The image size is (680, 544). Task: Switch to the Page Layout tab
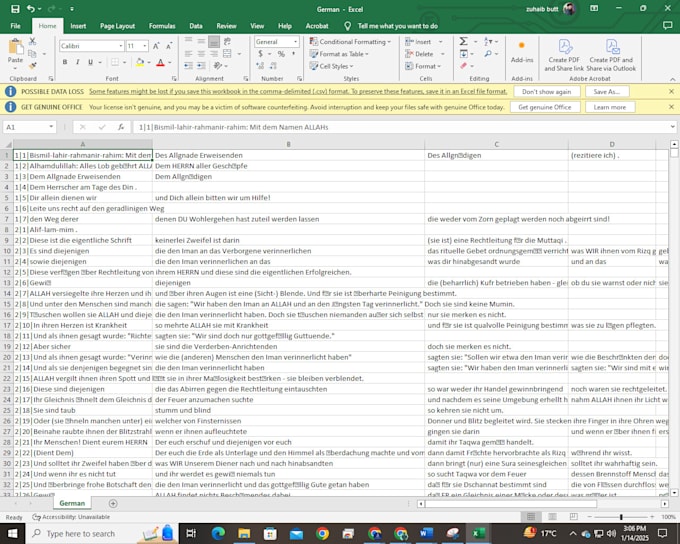coord(117,26)
